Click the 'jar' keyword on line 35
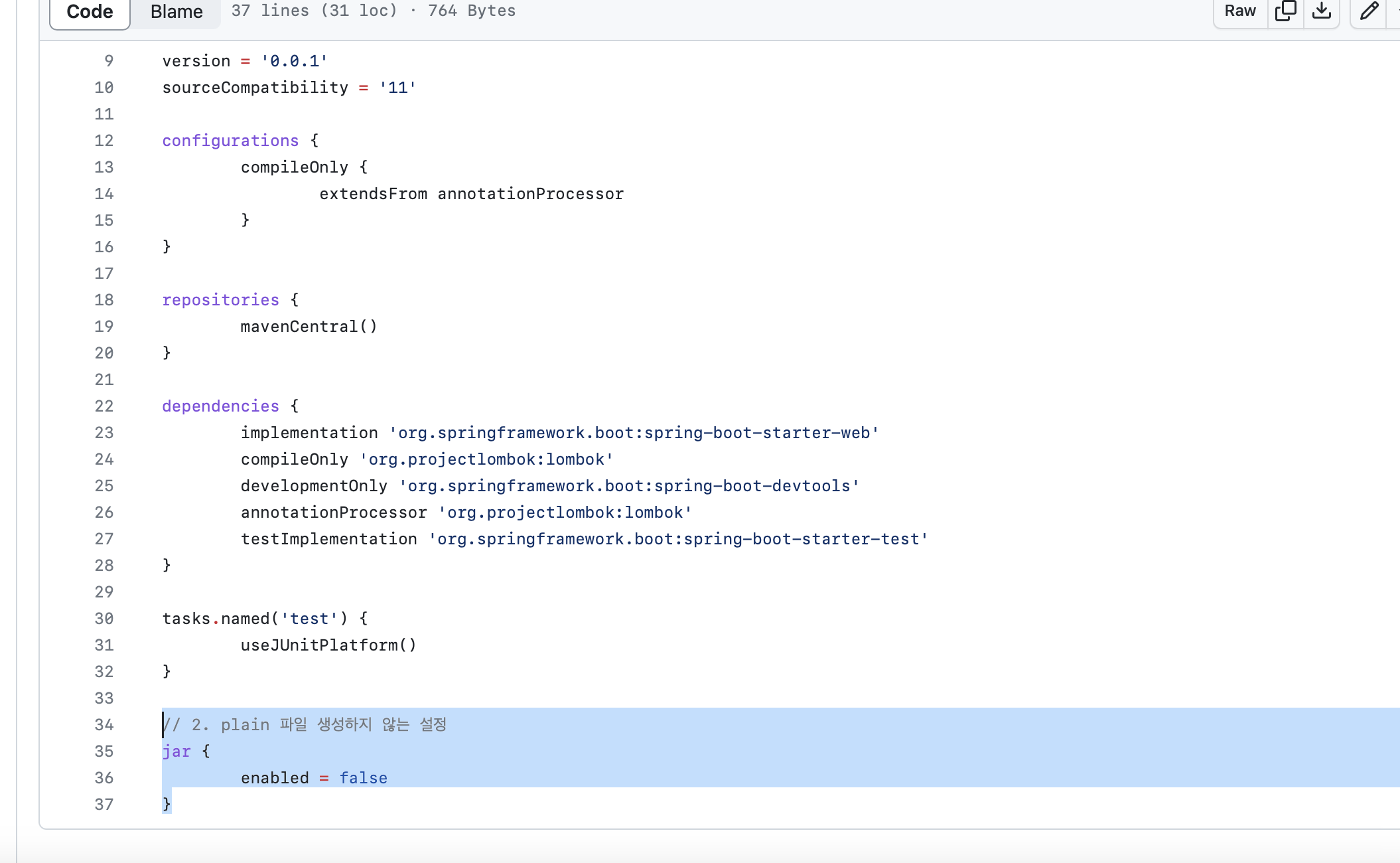This screenshot has height=863, width=1400. pyautogui.click(x=176, y=751)
